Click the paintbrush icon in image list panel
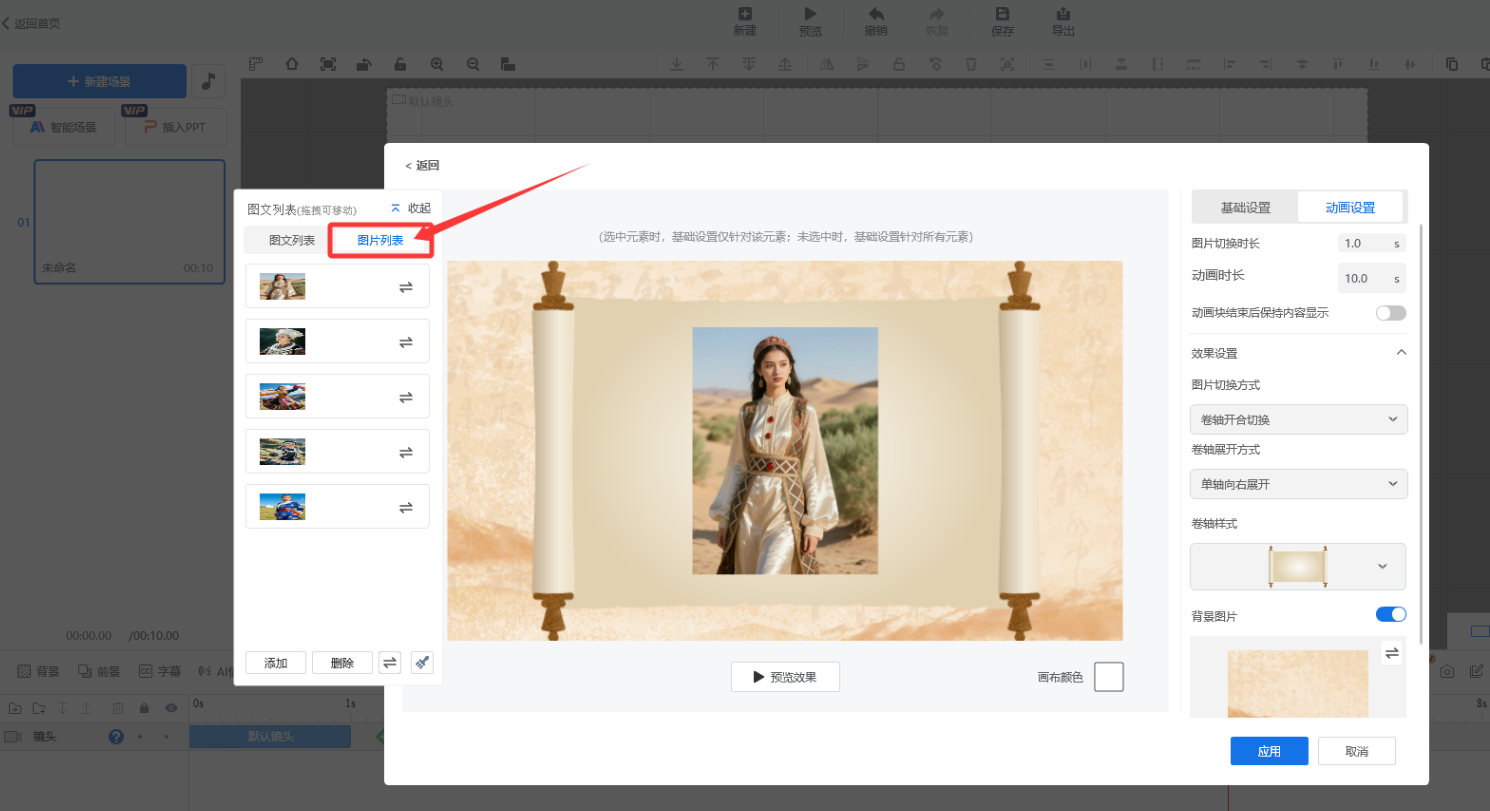Viewport: 1490px width, 811px height. (x=422, y=663)
